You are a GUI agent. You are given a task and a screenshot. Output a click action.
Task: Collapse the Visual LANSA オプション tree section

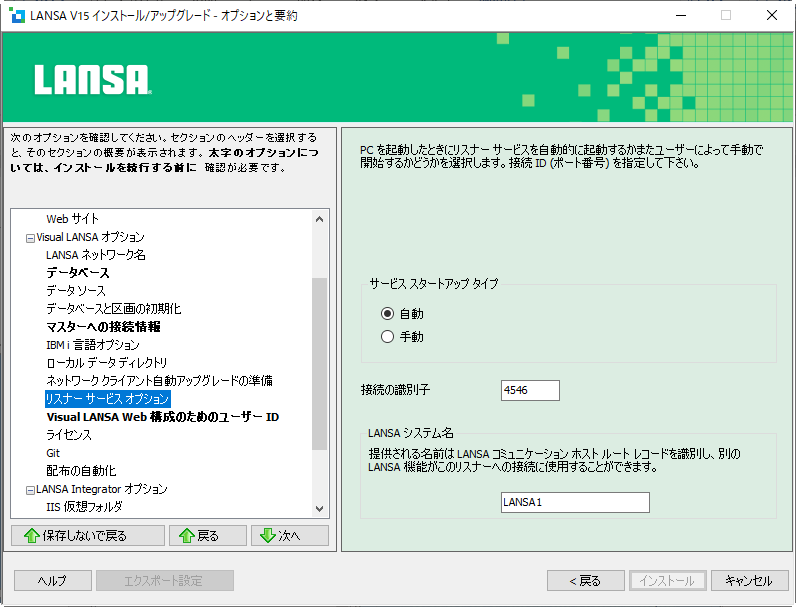point(30,238)
